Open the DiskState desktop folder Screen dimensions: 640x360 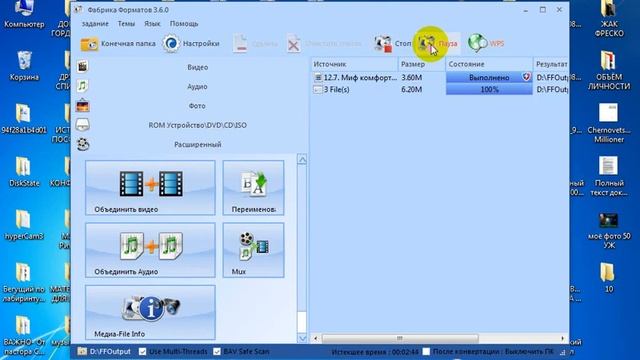pos(24,172)
